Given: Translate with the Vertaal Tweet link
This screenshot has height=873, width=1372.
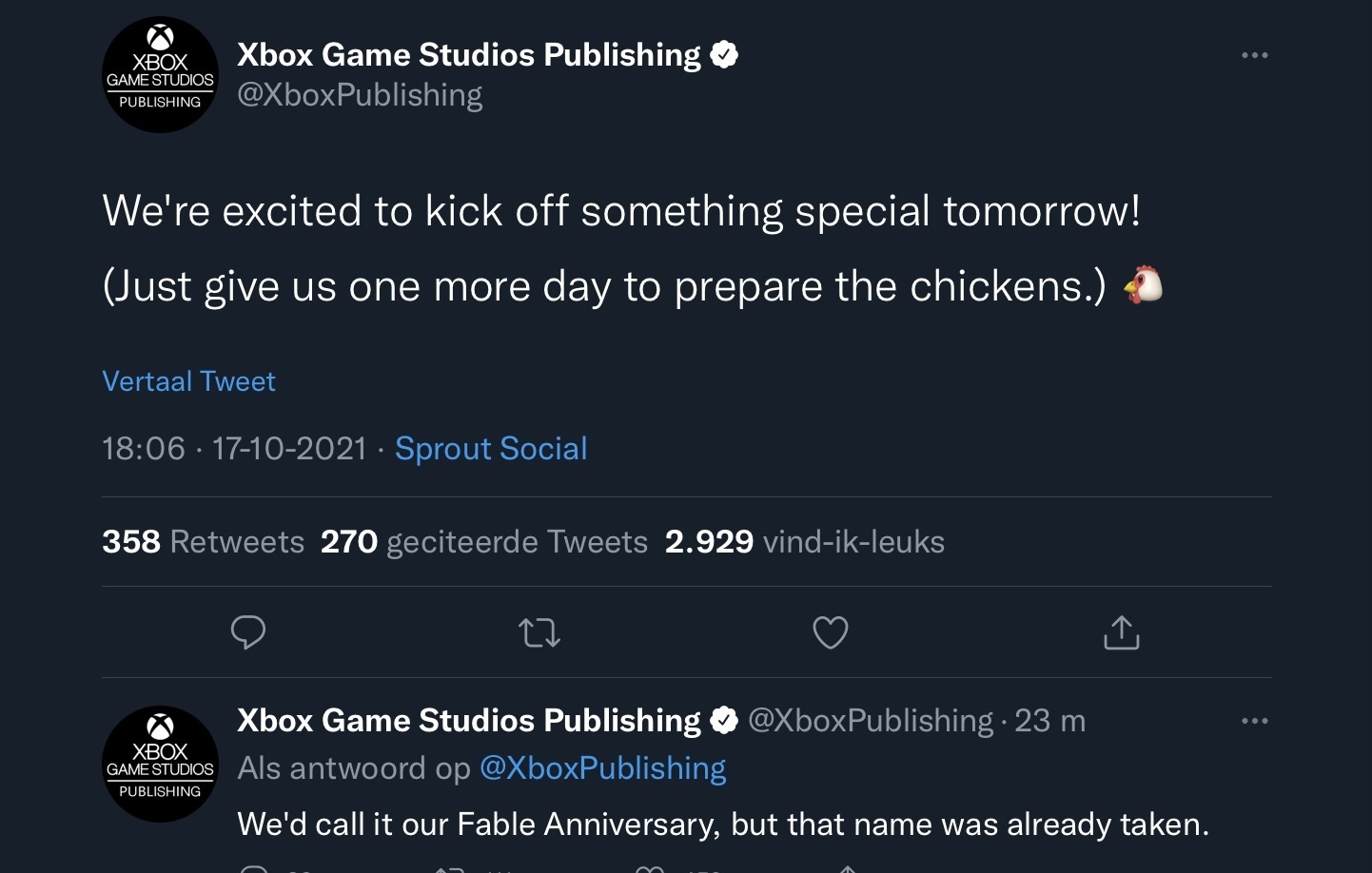Looking at the screenshot, I should click(x=188, y=381).
